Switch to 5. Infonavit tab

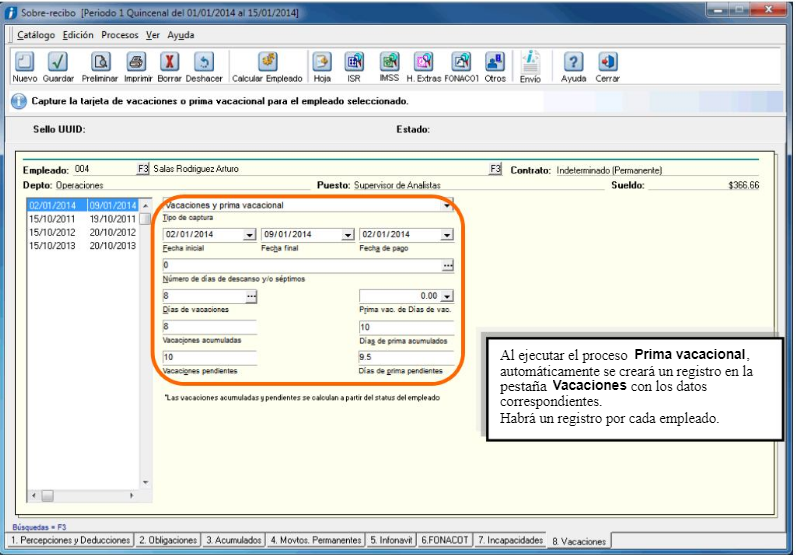391,540
